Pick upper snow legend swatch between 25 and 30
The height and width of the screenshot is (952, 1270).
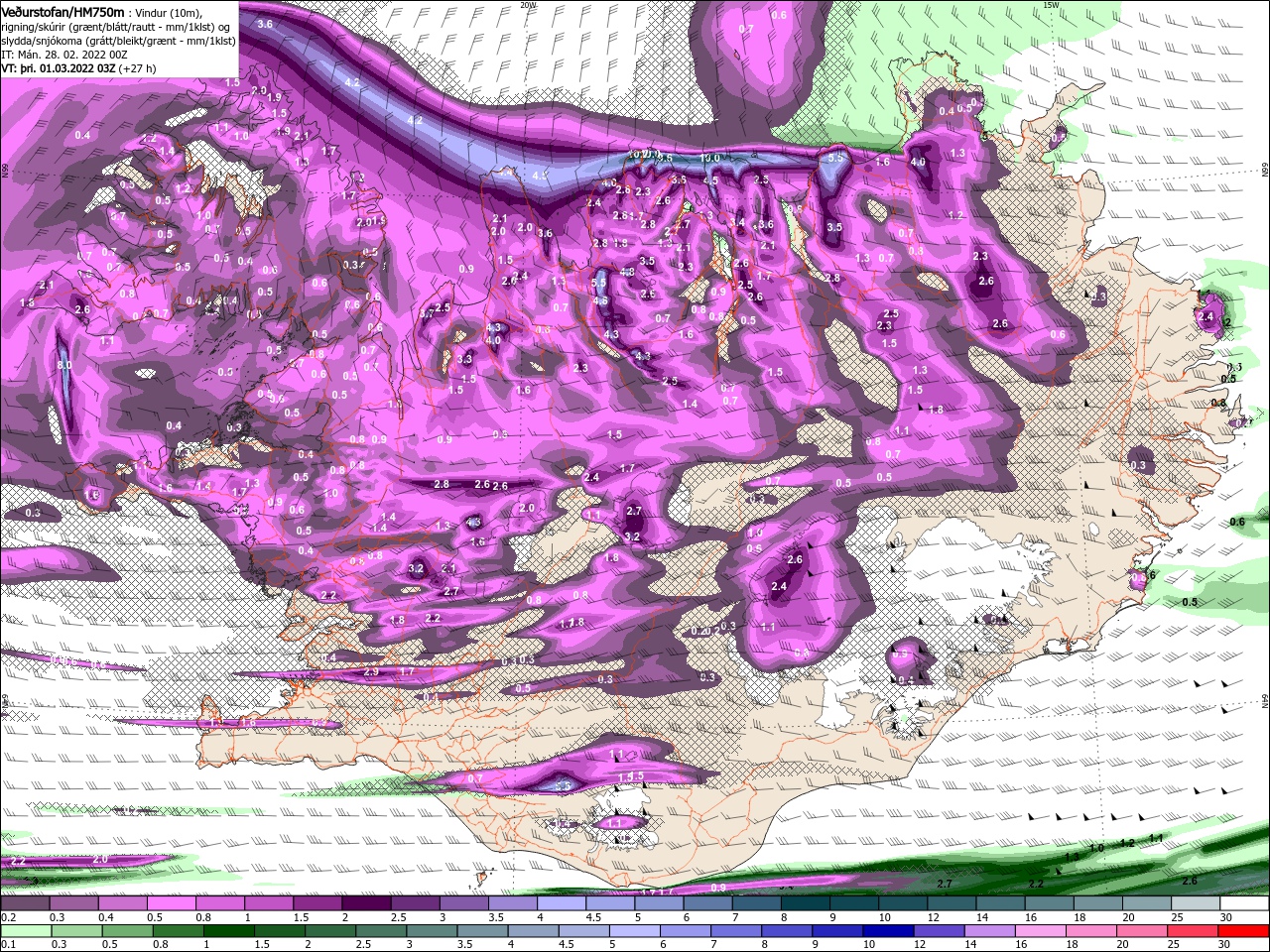pos(1195,903)
